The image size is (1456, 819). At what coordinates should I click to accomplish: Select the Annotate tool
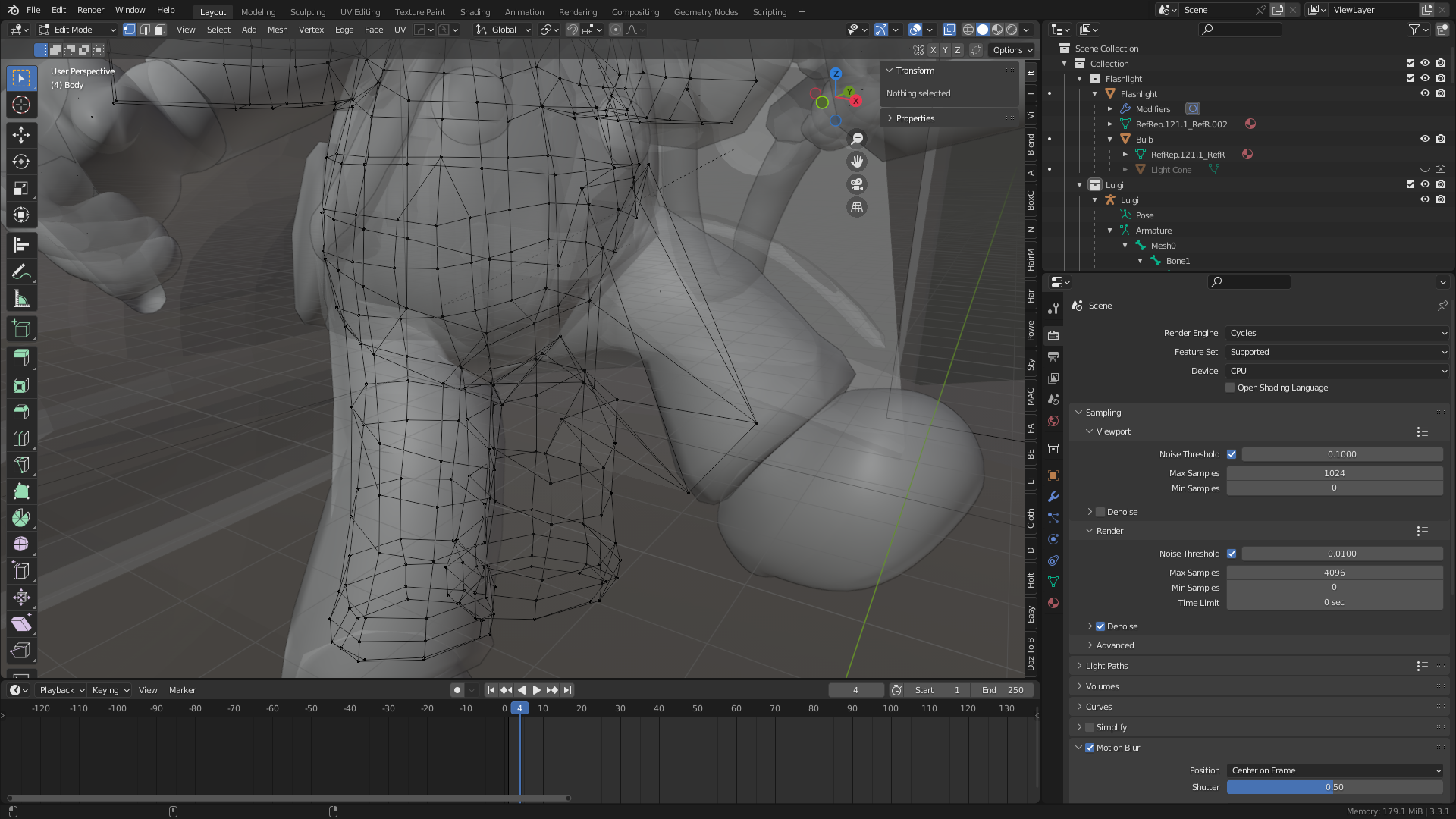coord(21,271)
